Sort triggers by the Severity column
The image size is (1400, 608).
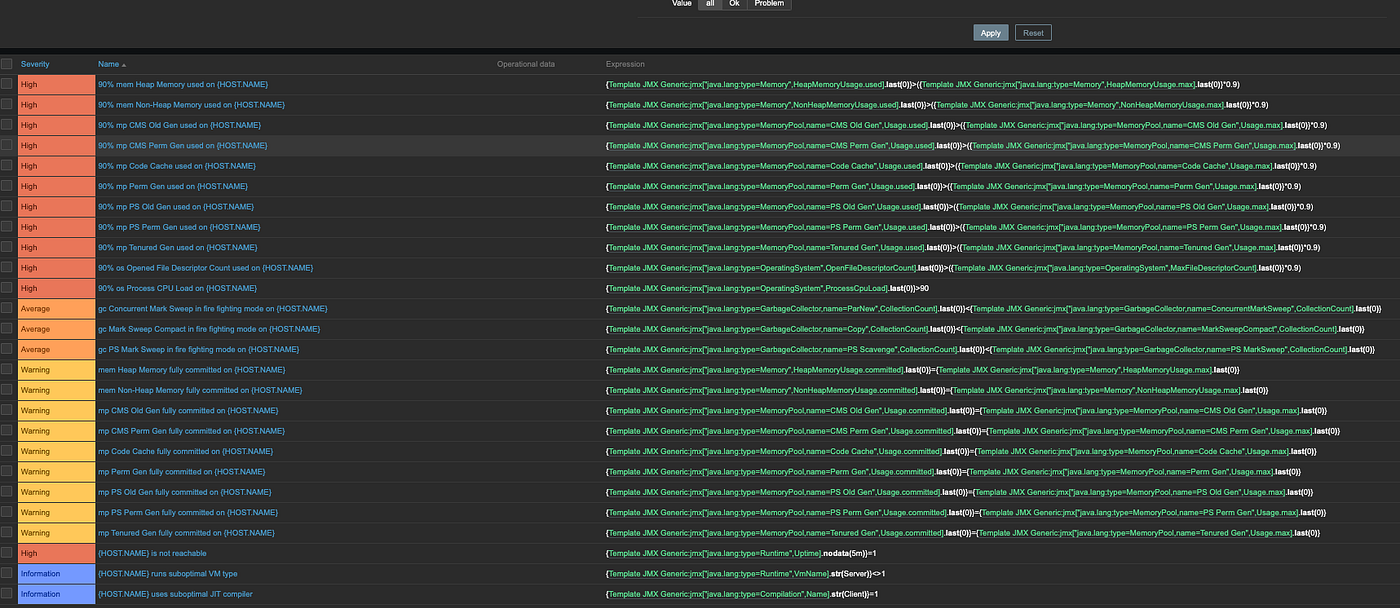pos(36,63)
